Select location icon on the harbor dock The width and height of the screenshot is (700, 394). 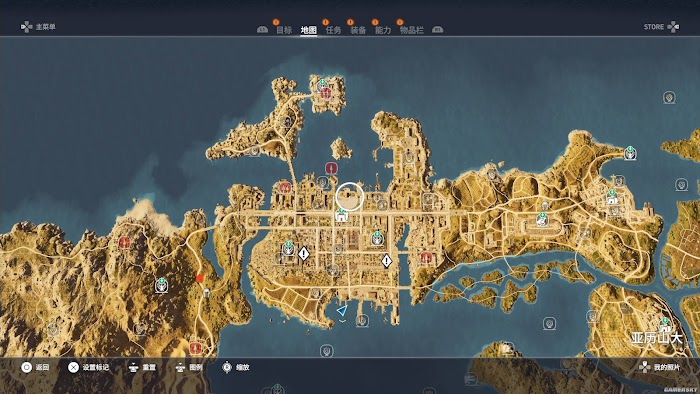click(362, 320)
